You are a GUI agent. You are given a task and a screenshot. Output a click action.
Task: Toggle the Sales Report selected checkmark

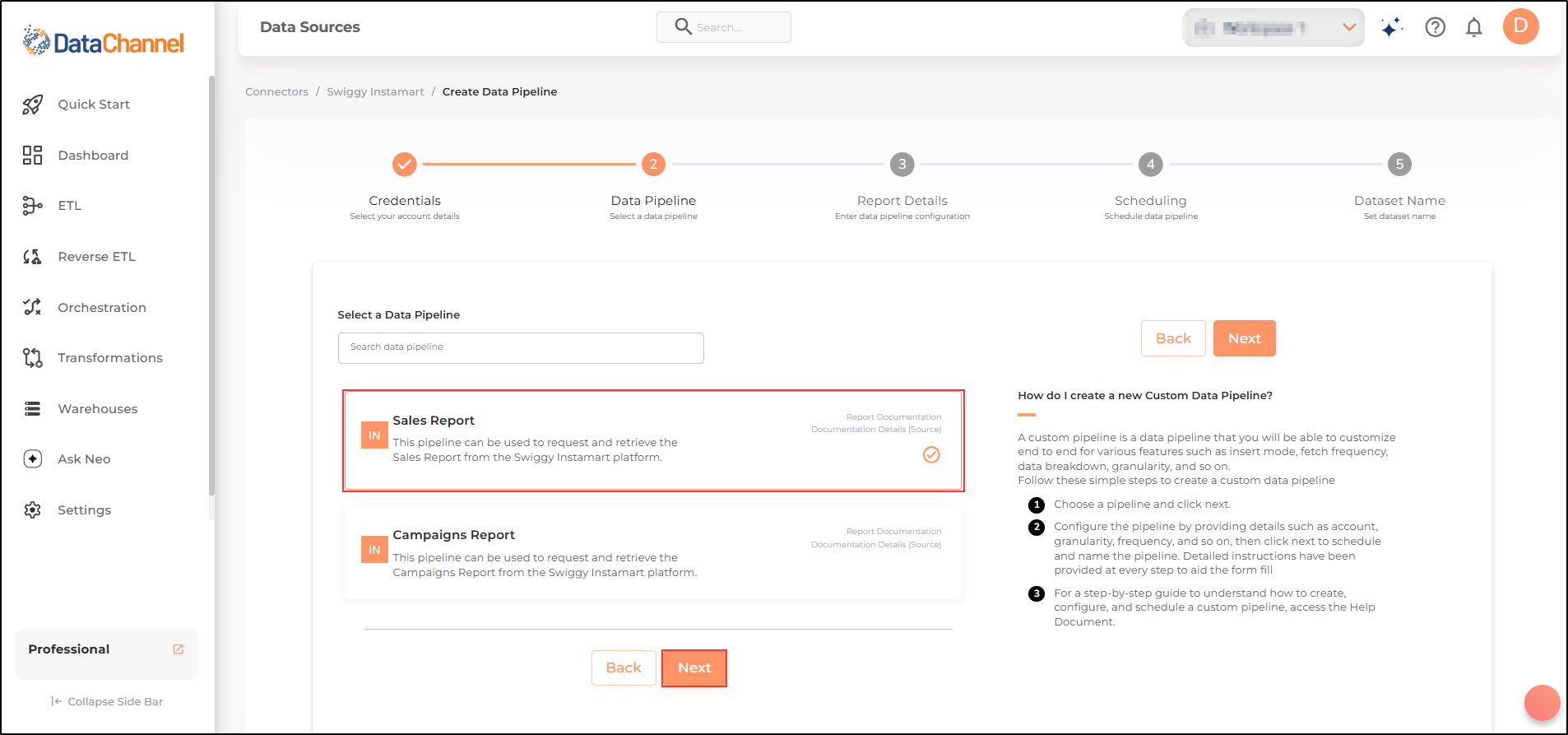tap(931, 455)
